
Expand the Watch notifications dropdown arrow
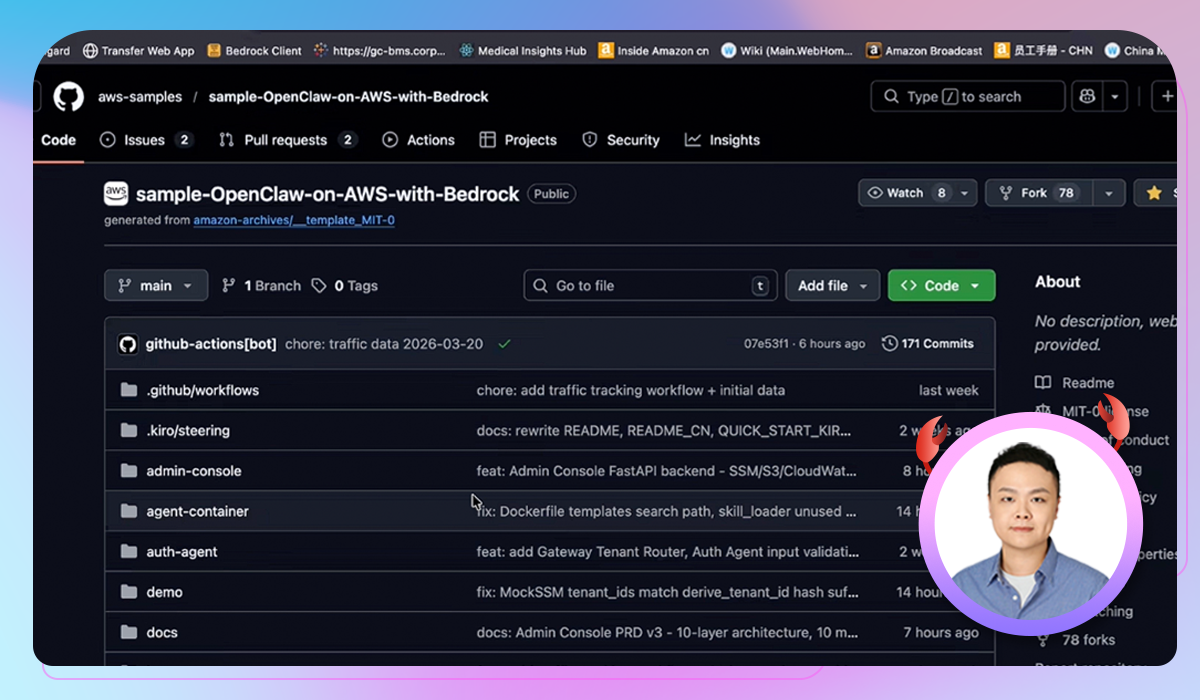(x=965, y=193)
